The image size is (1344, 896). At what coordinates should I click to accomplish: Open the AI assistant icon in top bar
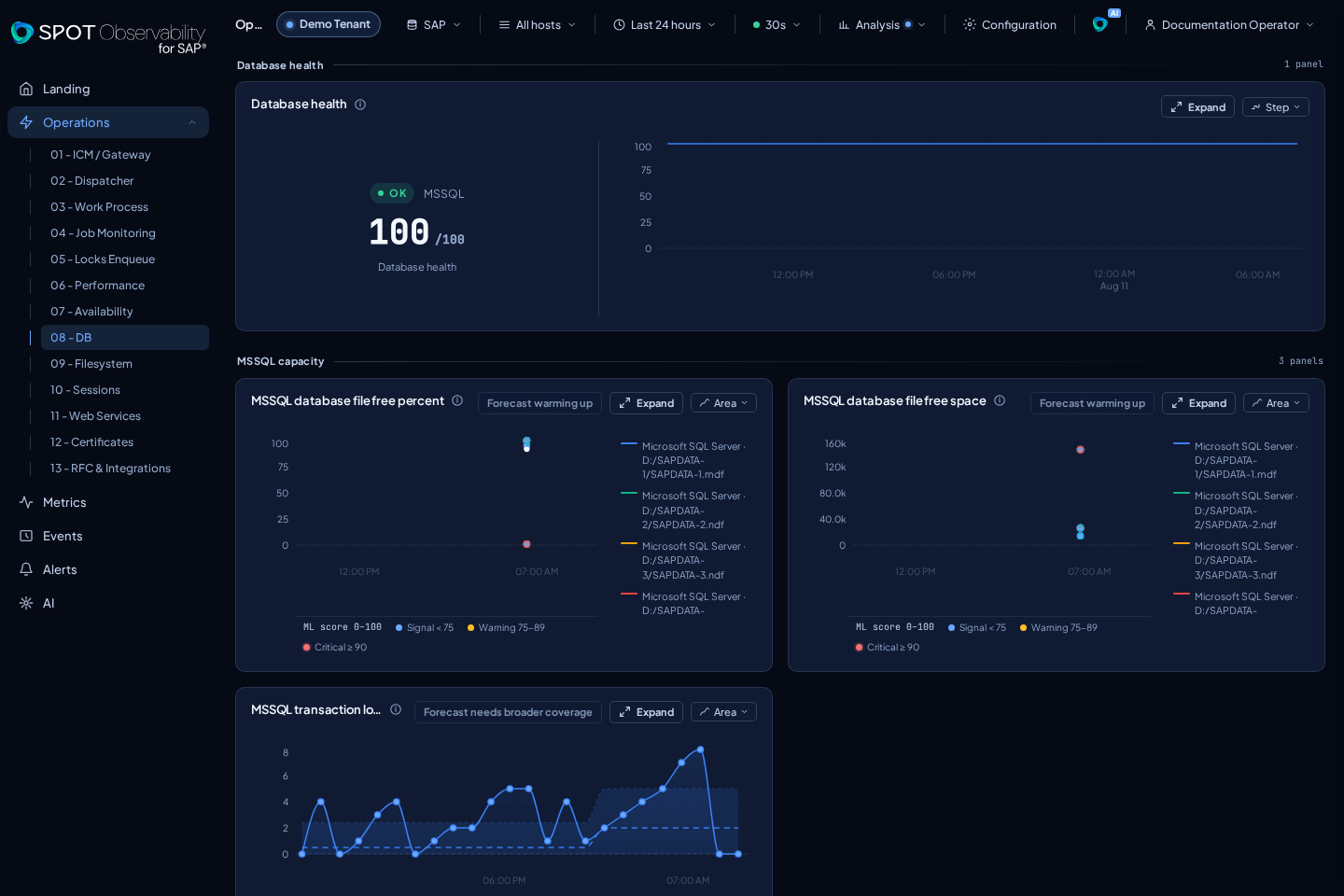pos(1100,24)
